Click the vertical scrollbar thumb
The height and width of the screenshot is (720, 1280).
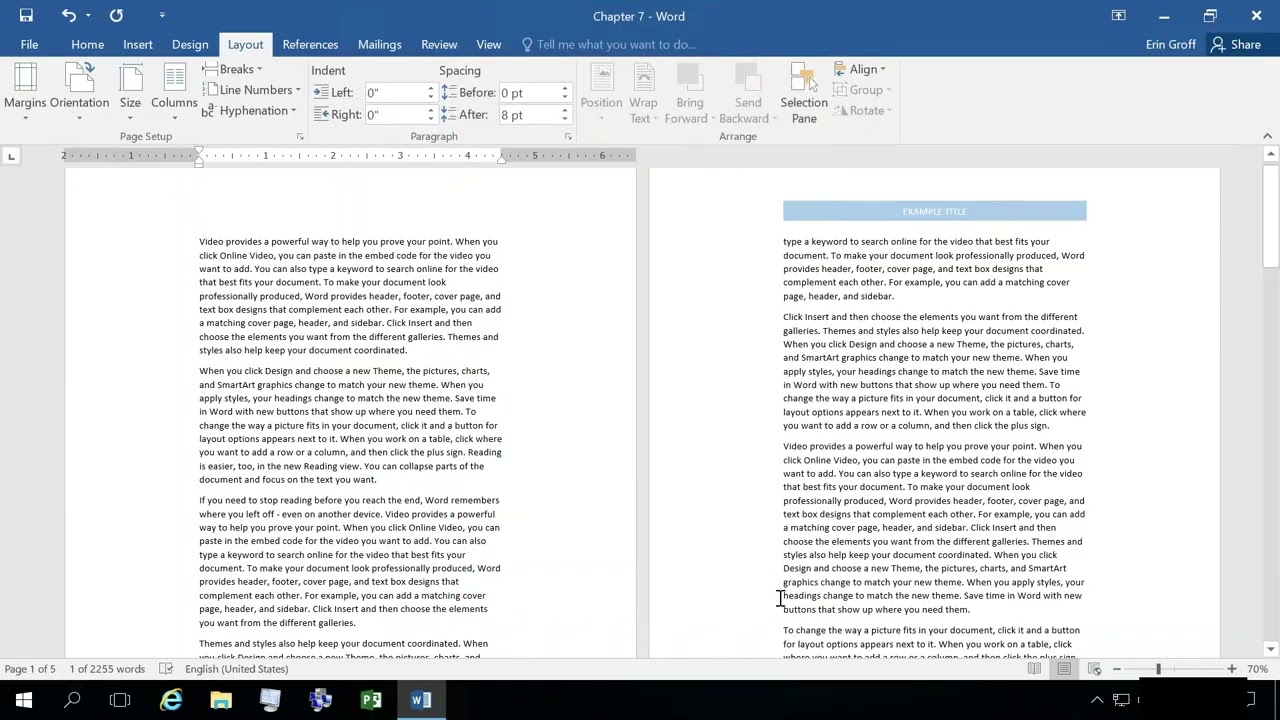[1270, 218]
